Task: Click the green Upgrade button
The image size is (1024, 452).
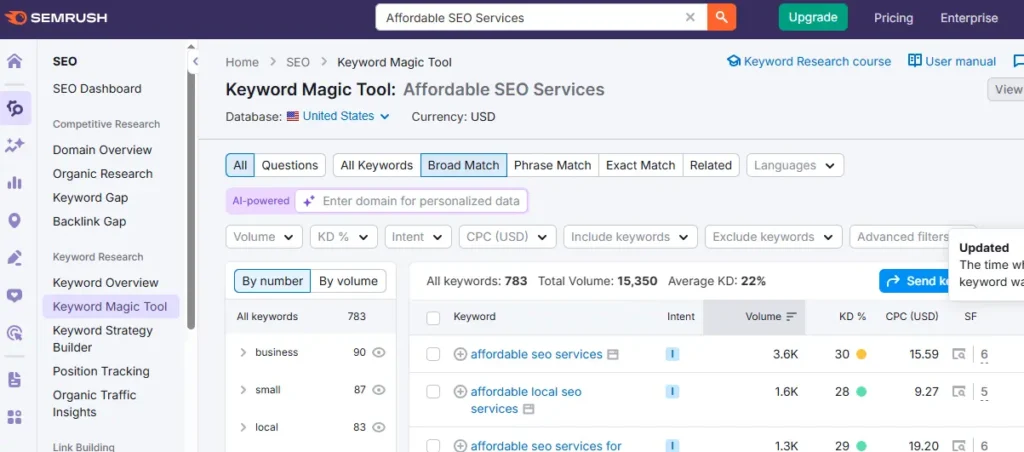Action: (813, 18)
